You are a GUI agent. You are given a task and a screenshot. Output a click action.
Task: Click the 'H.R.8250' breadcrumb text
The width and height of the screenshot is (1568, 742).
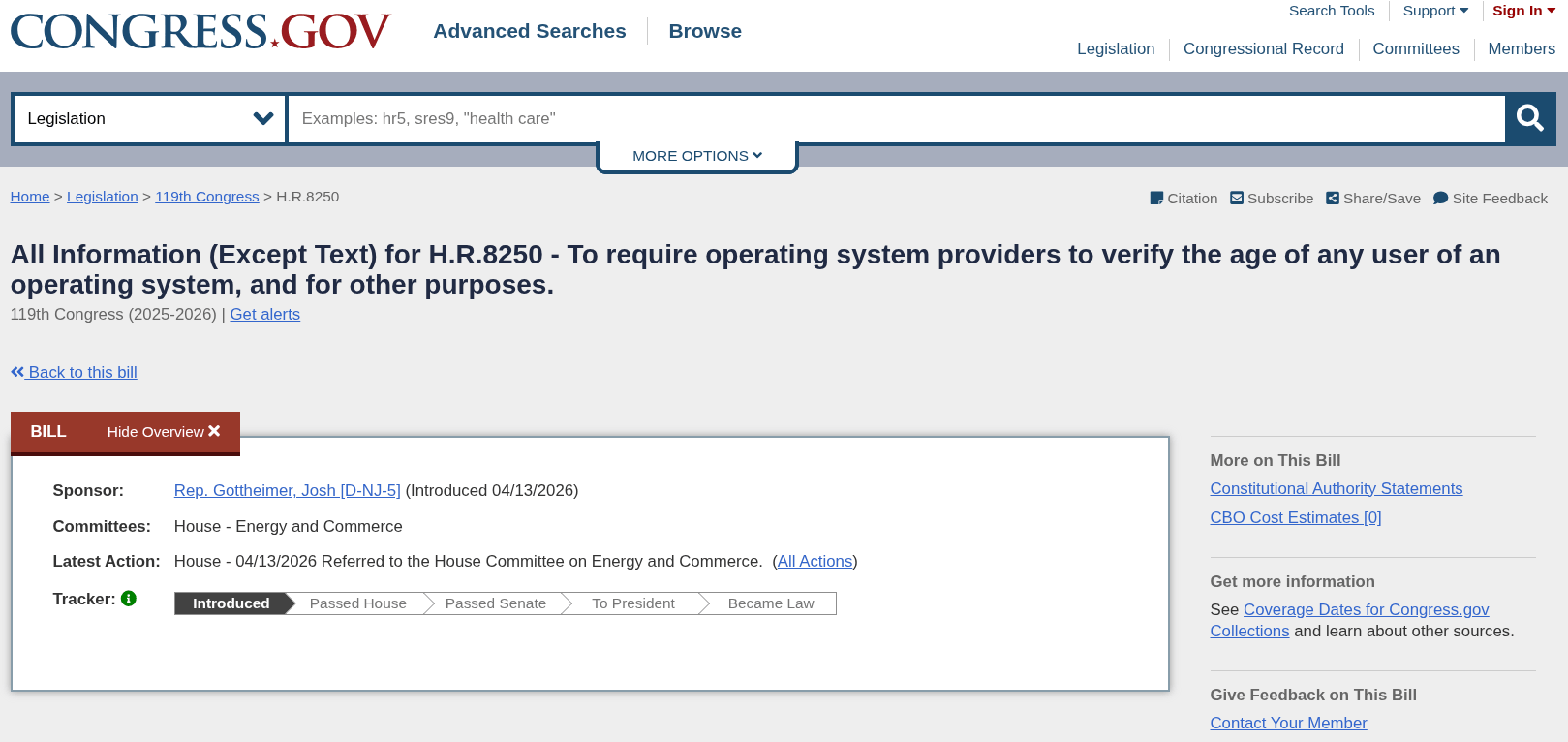tap(308, 197)
